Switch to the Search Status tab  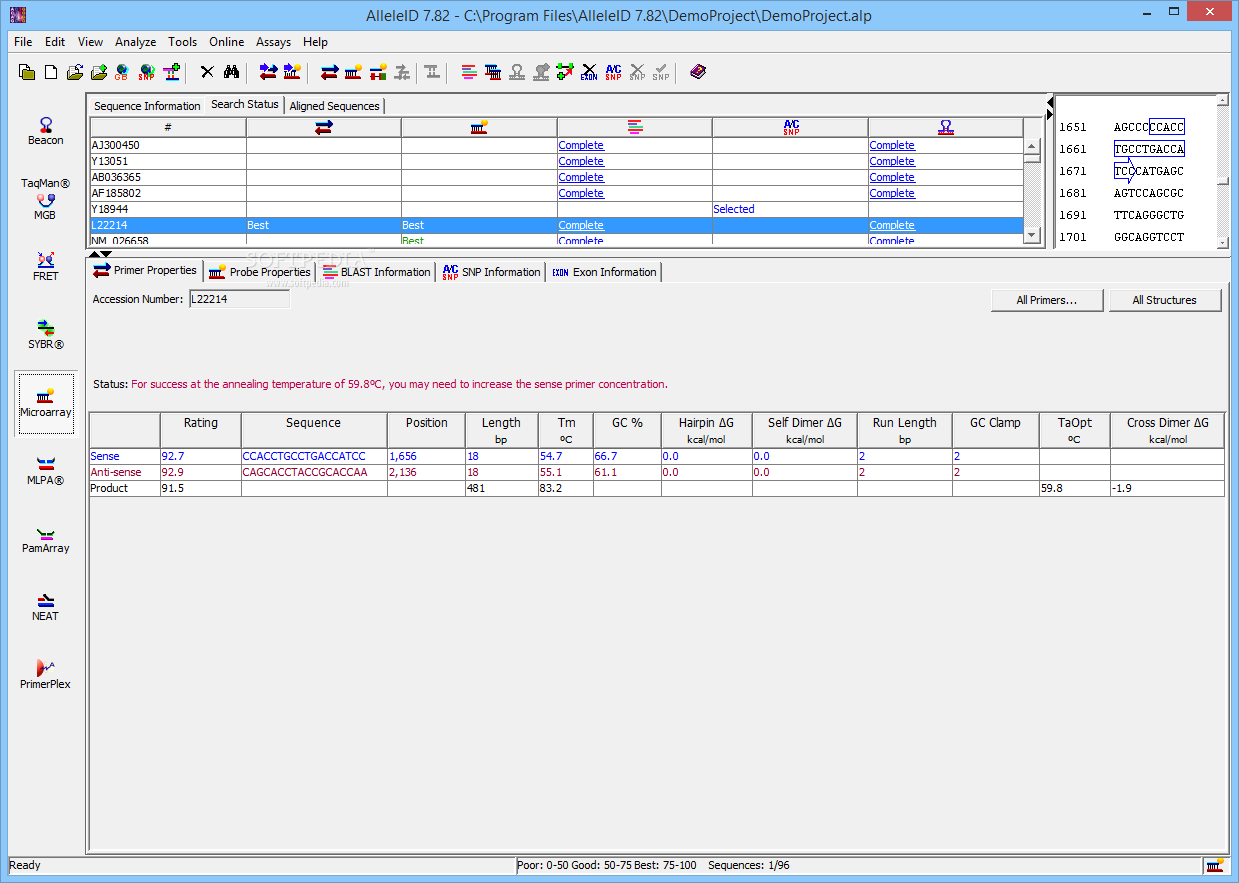tap(244, 104)
